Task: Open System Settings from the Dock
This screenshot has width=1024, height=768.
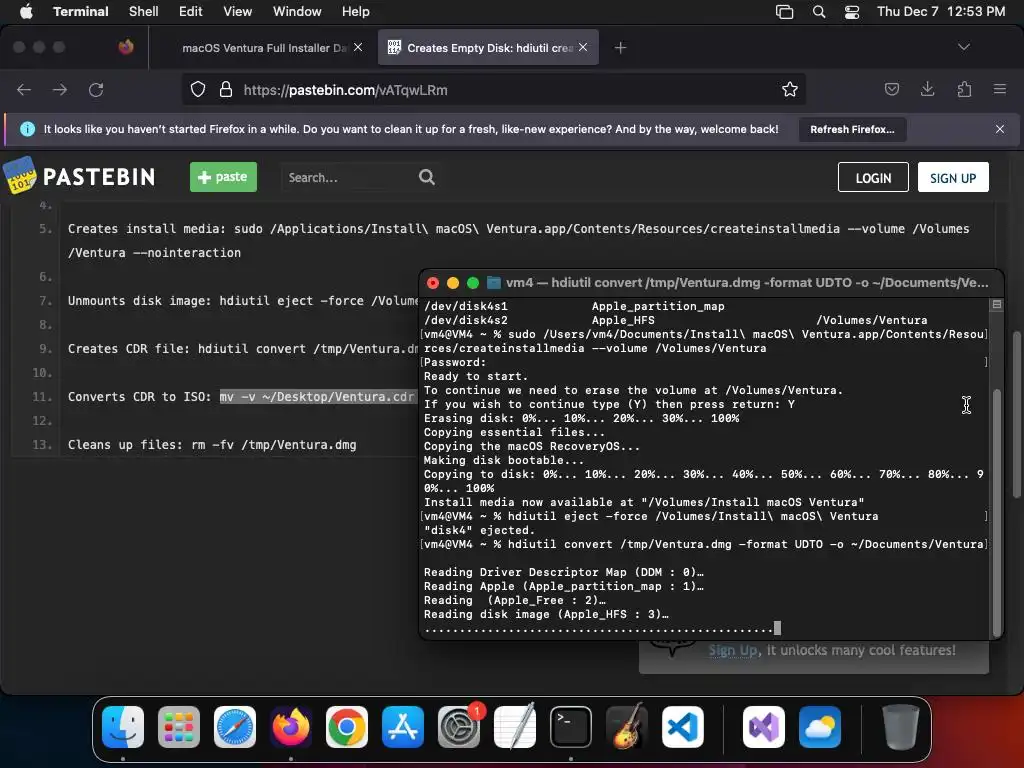Action: coord(459,726)
